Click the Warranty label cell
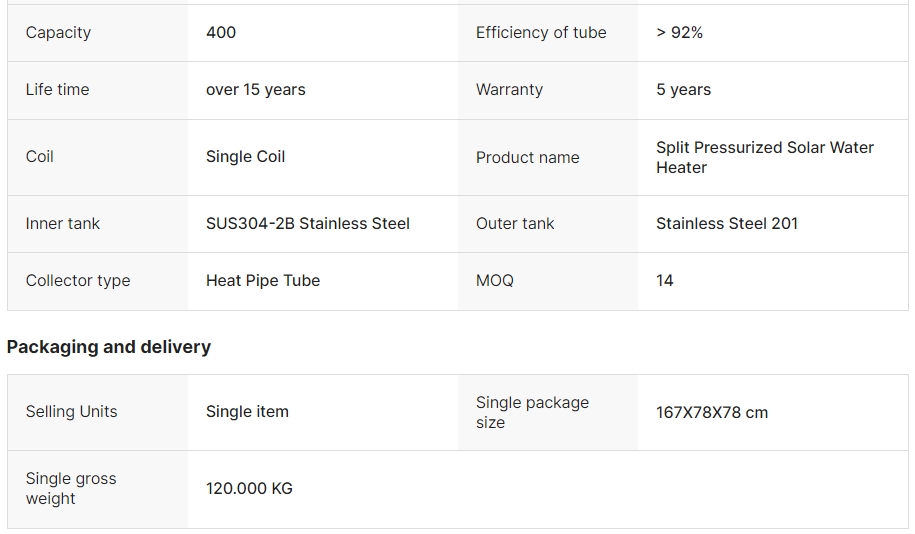915x534 pixels. (509, 90)
